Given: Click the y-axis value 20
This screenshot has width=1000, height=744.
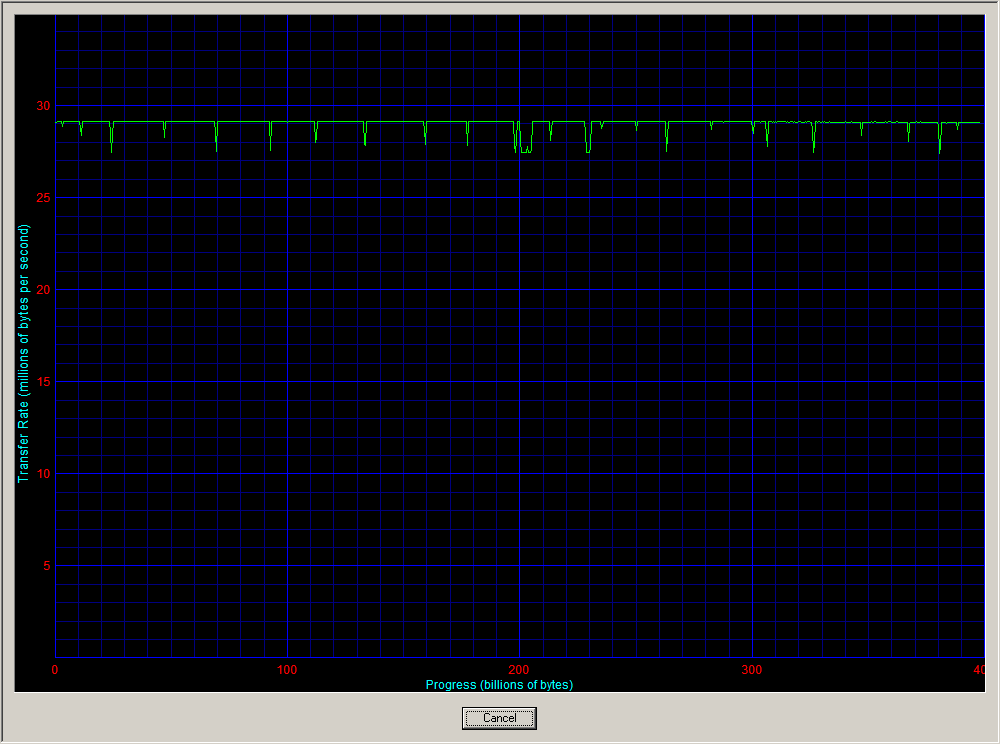Looking at the screenshot, I should (x=43, y=289).
